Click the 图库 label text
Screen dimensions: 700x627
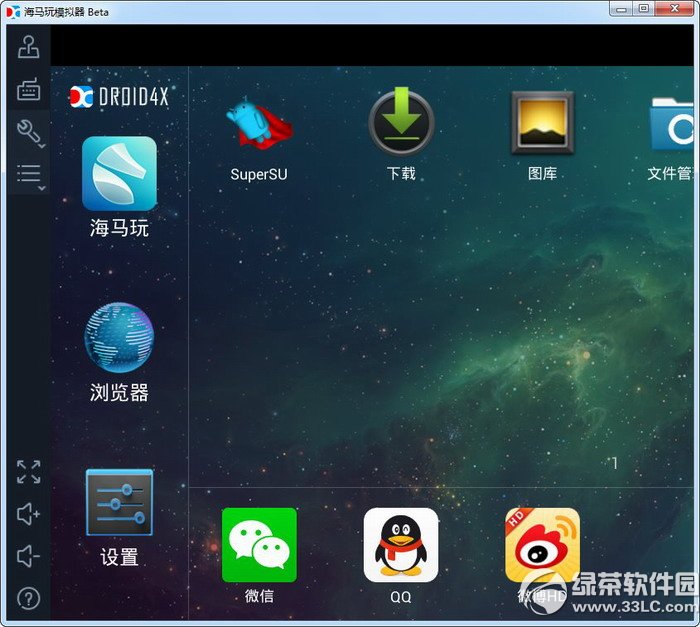542,173
